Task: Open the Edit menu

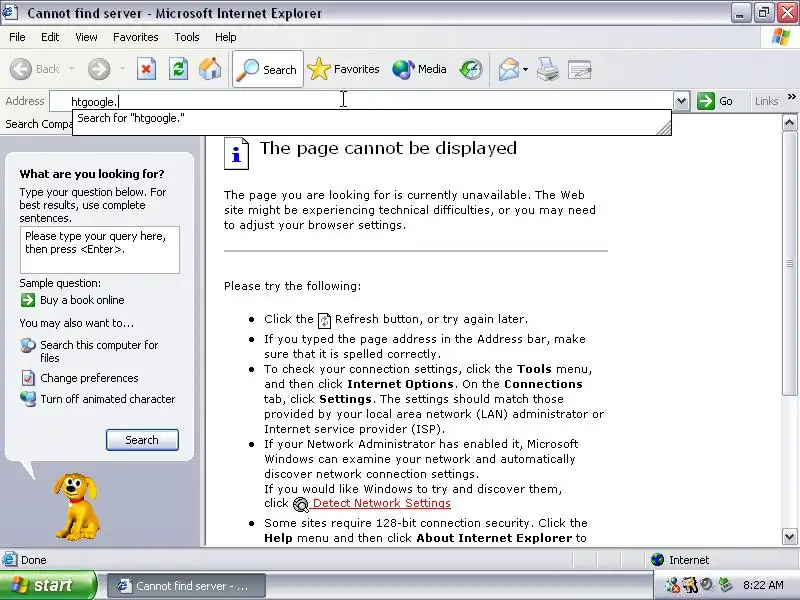Action: pos(50,37)
